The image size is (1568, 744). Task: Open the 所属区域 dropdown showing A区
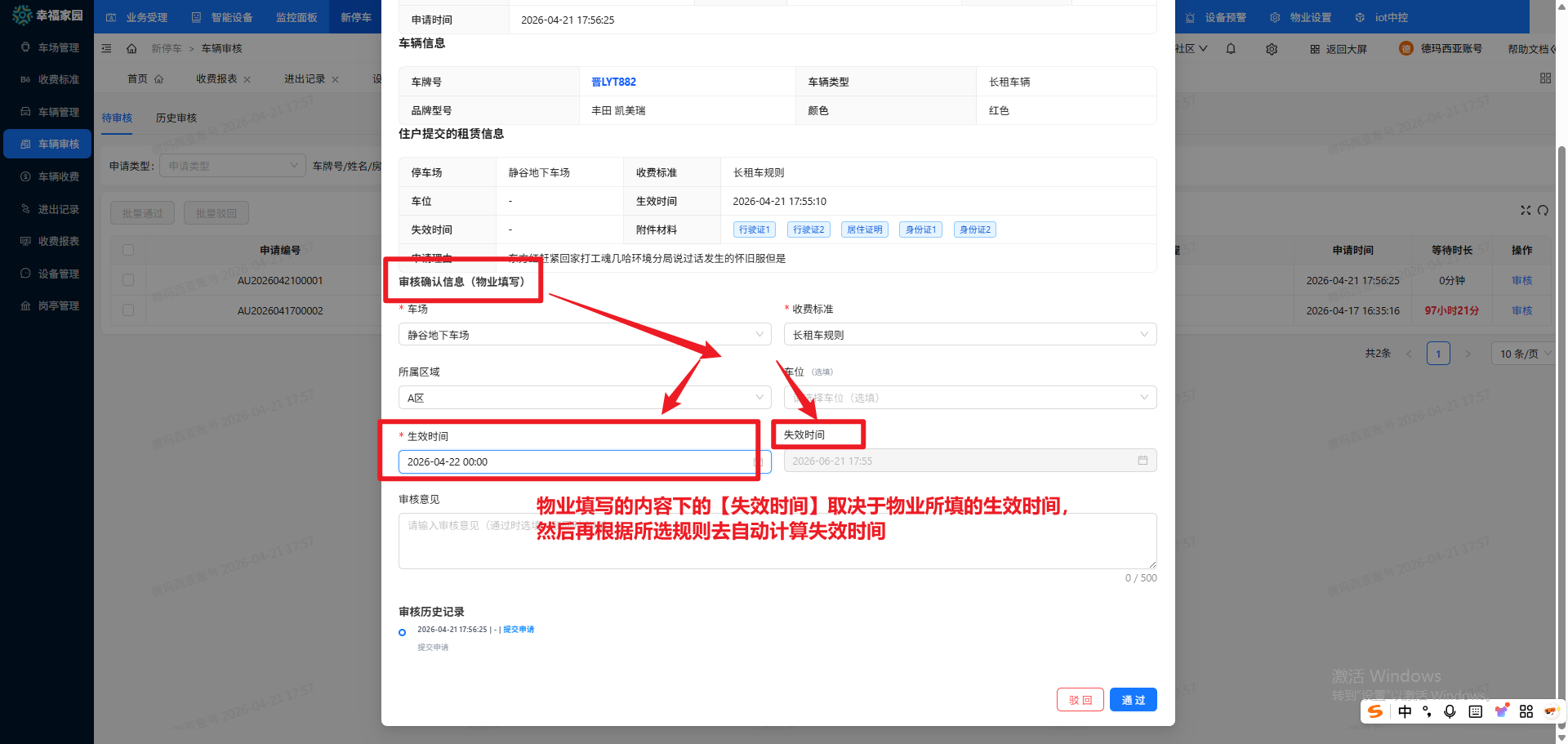(x=584, y=397)
